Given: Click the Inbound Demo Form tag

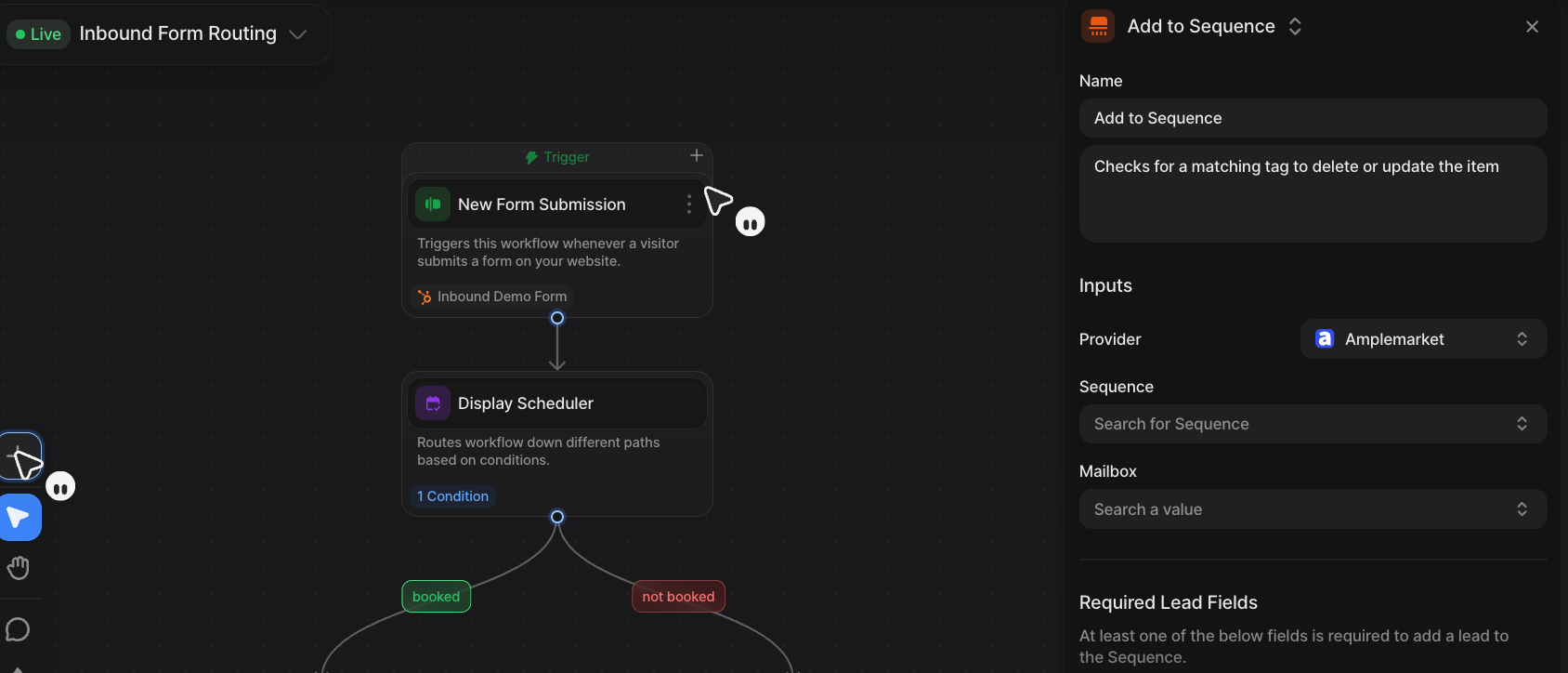Looking at the screenshot, I should tap(491, 297).
